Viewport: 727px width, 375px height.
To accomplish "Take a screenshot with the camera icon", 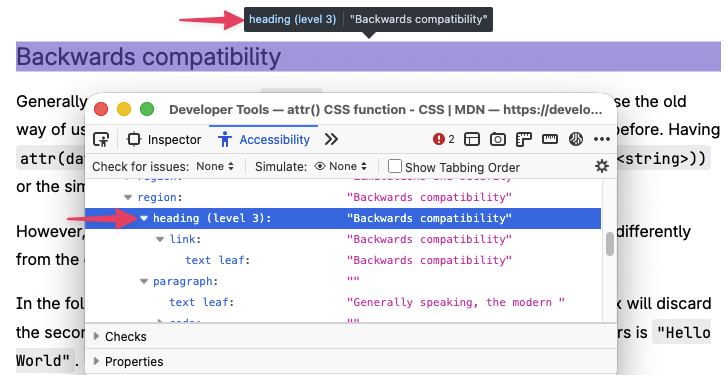I will 497,139.
